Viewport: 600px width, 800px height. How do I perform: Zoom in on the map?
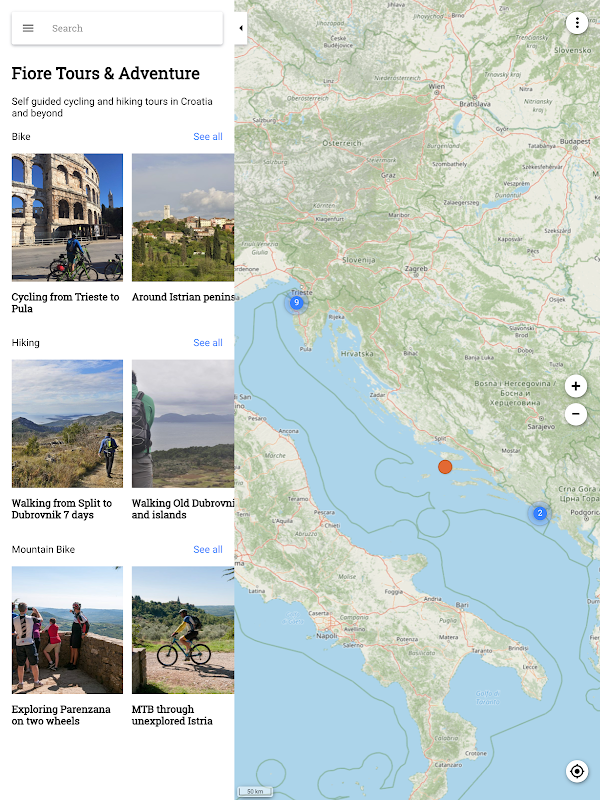tap(576, 386)
